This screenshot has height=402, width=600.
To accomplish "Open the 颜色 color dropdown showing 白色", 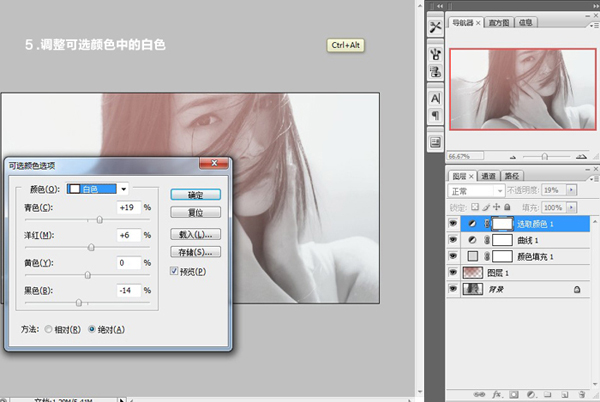I will pyautogui.click(x=97, y=188).
